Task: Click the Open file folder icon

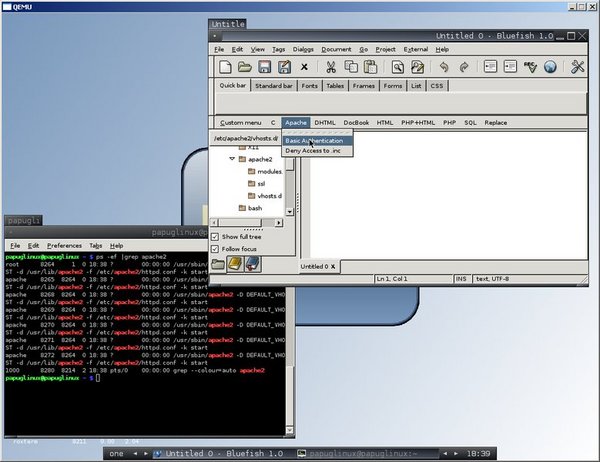Action: coord(244,68)
